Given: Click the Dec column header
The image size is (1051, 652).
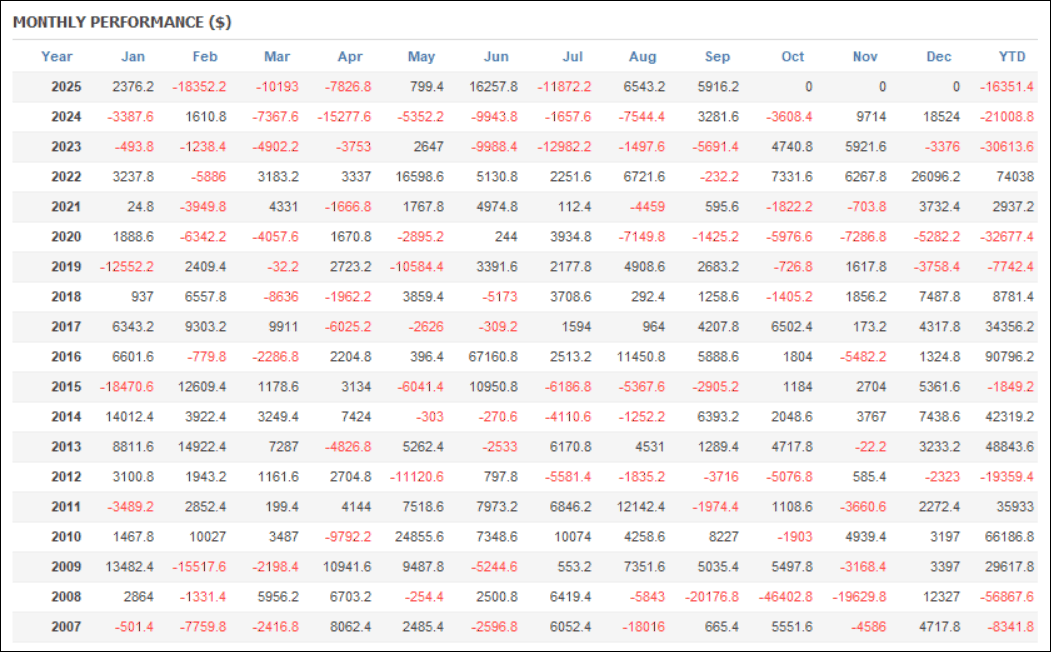Looking at the screenshot, I should click(939, 57).
